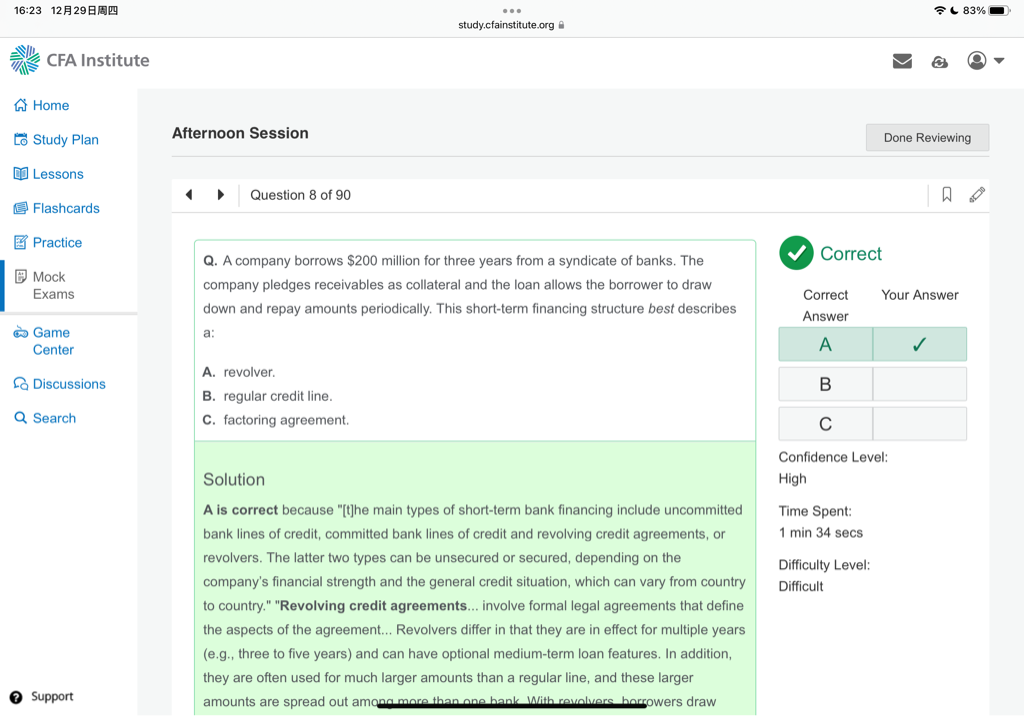Click the 'Difficulty Level:' label
The image size is (1024, 716).
(x=824, y=565)
